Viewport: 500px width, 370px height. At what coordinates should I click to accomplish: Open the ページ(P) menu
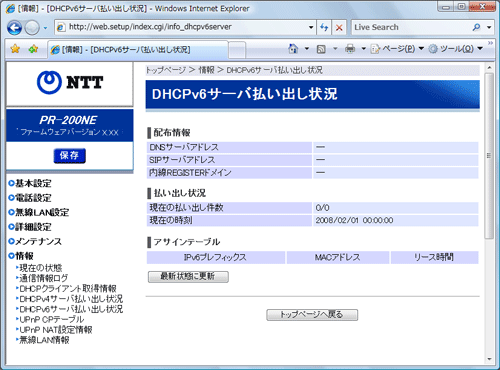click(x=397, y=49)
